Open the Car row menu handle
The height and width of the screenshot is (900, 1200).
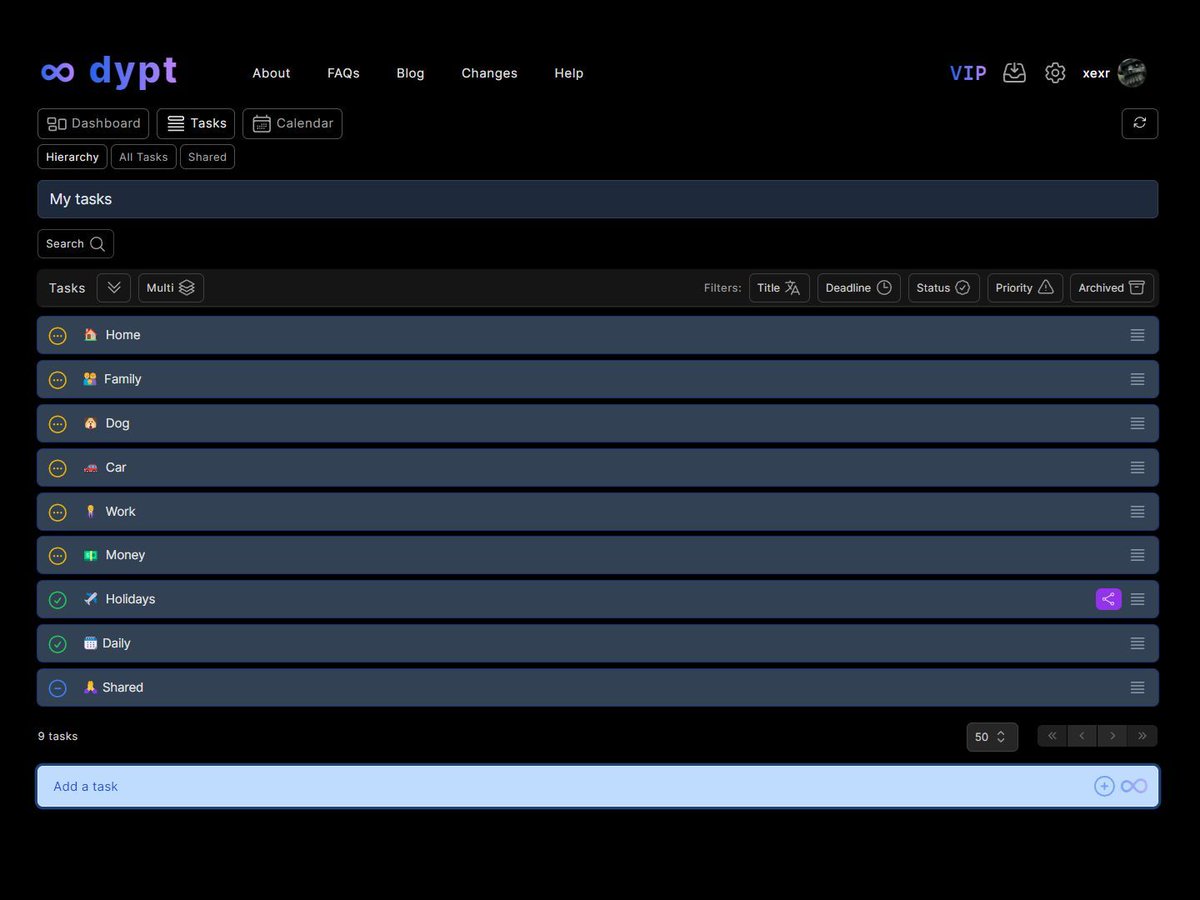[x=1138, y=467]
